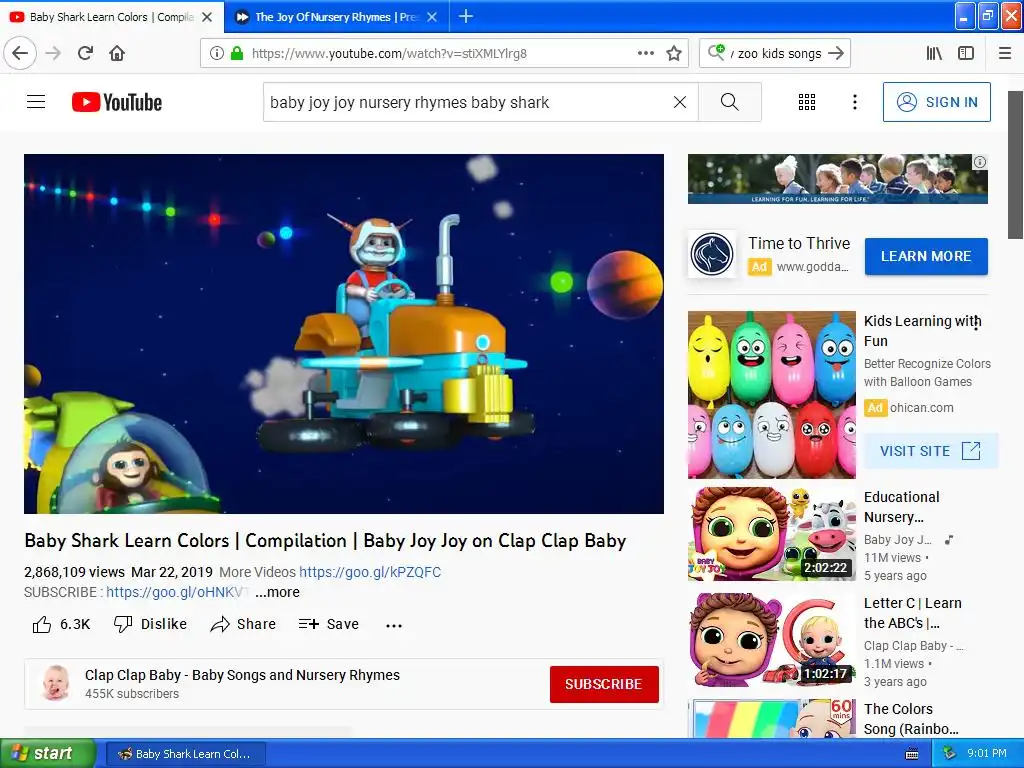1024x768 pixels.
Task: Open page actions three-dot menu in address bar
Action: point(646,53)
